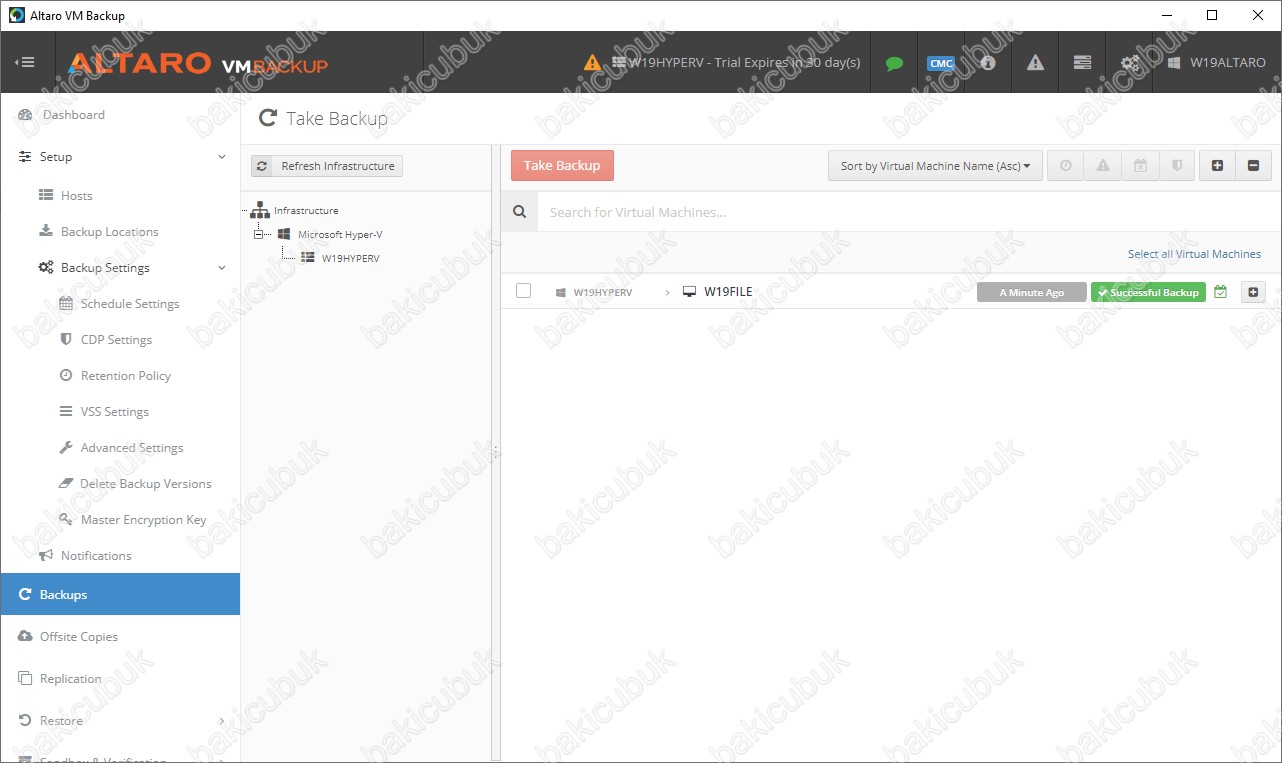The image size is (1282, 763).
Task: Tick the checkbox for W19FILE
Action: coord(523,291)
